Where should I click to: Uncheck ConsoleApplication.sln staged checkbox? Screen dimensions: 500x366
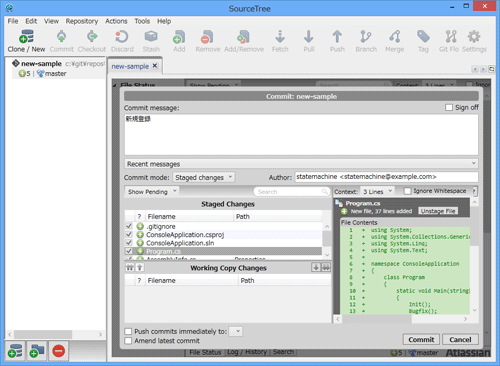tap(129, 243)
